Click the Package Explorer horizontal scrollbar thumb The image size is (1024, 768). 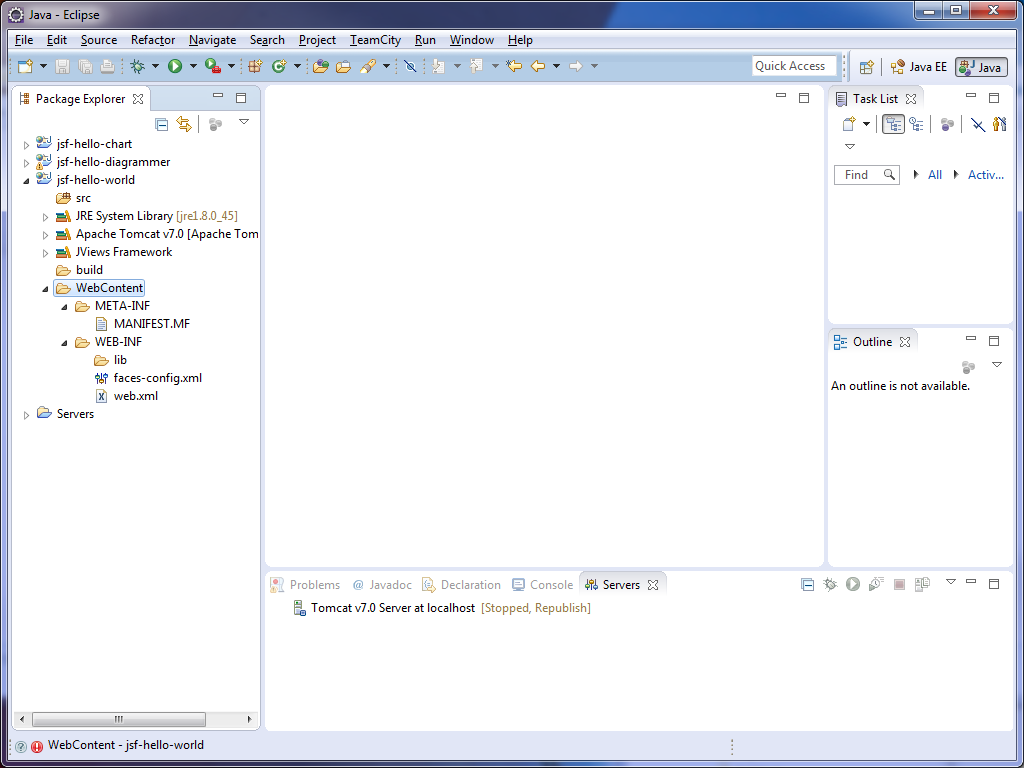coord(118,719)
